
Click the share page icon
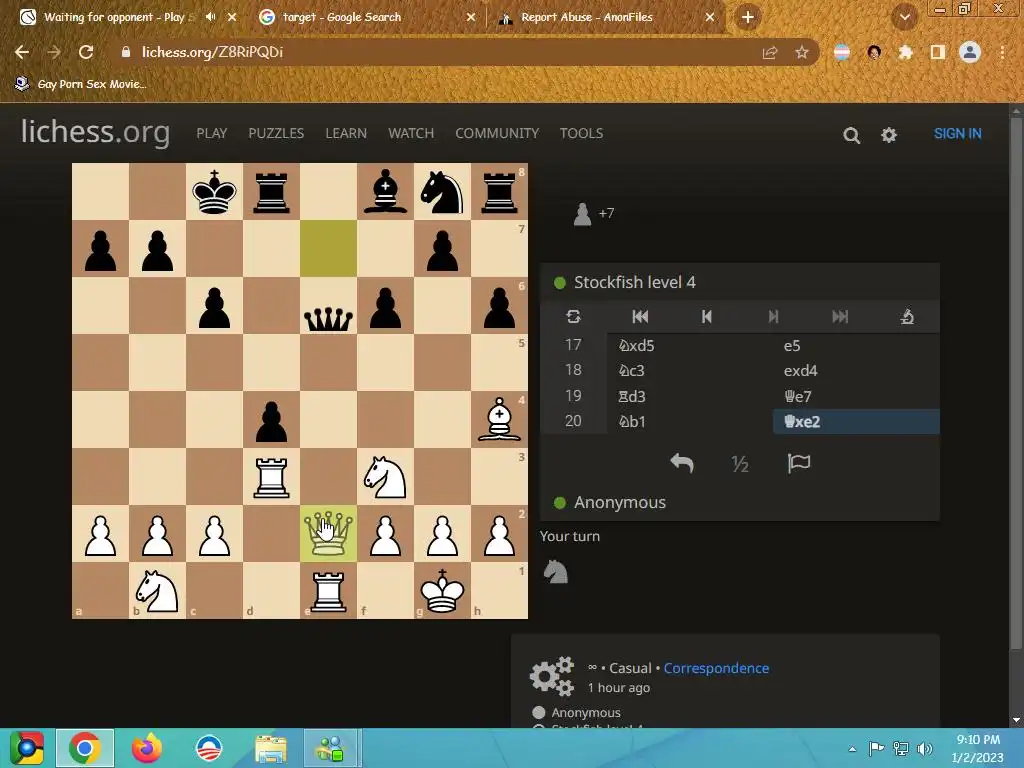(x=770, y=52)
